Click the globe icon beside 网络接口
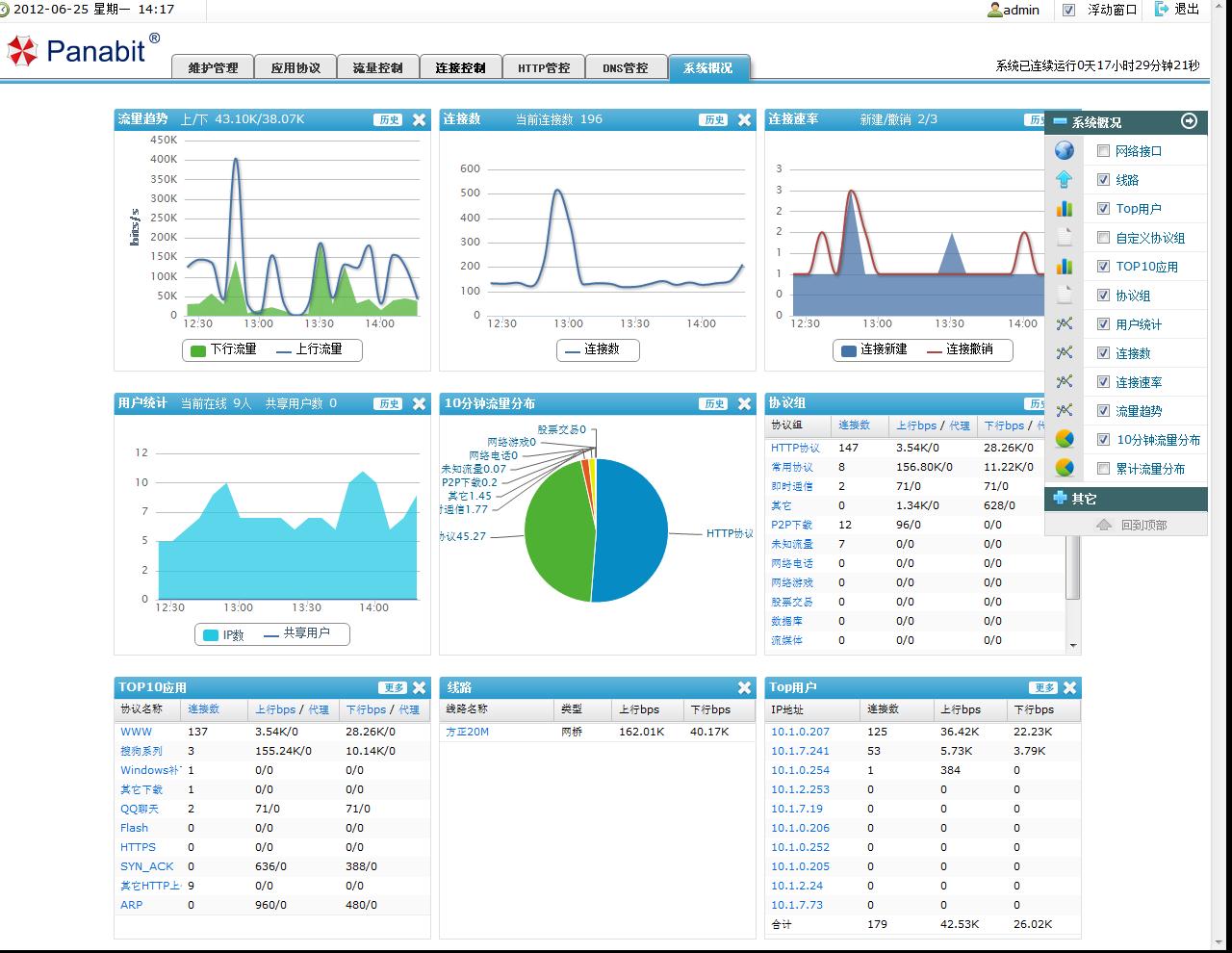This screenshot has height=953, width=1232. [x=1065, y=150]
